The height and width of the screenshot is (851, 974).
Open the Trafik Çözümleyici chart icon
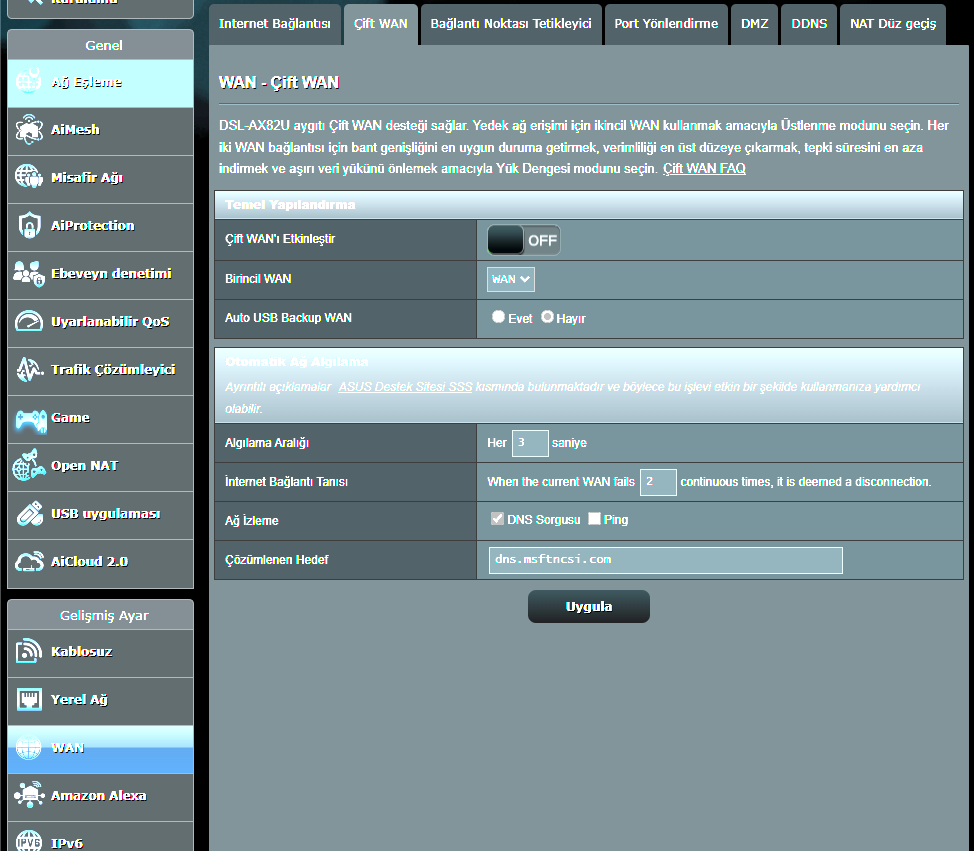tap(29, 369)
